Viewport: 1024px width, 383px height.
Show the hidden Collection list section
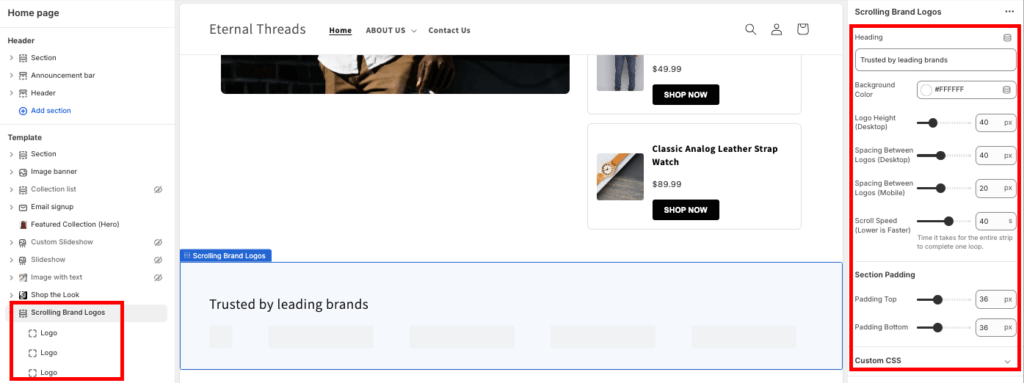(x=157, y=189)
